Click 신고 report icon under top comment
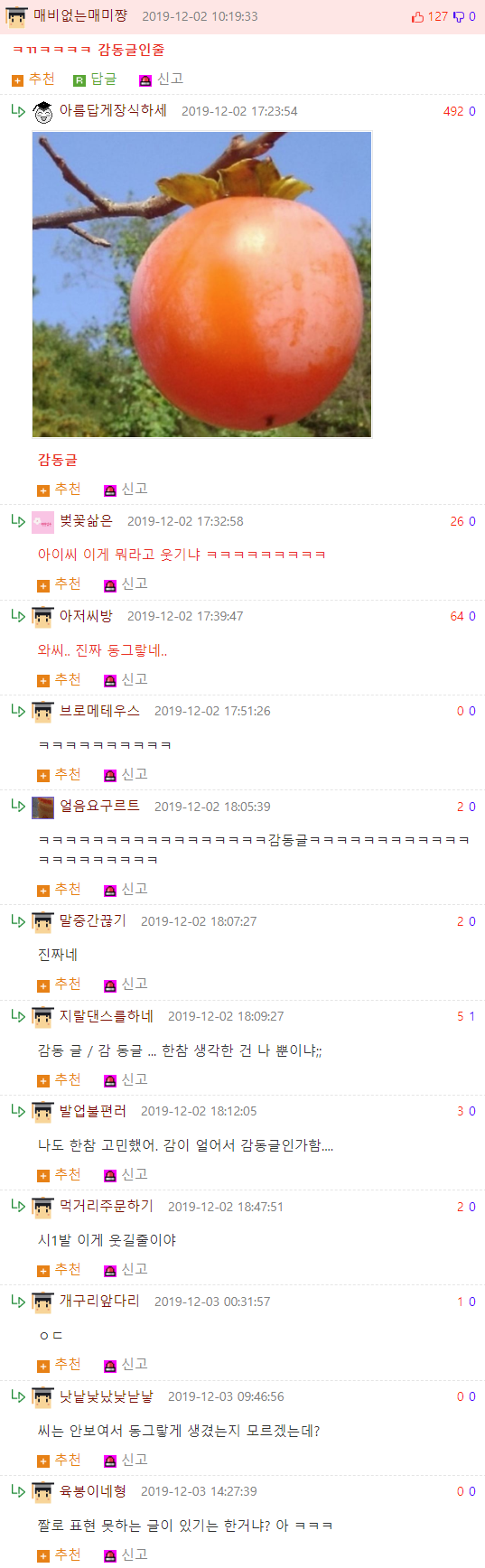Screen dimensions: 485x1568 145,80
